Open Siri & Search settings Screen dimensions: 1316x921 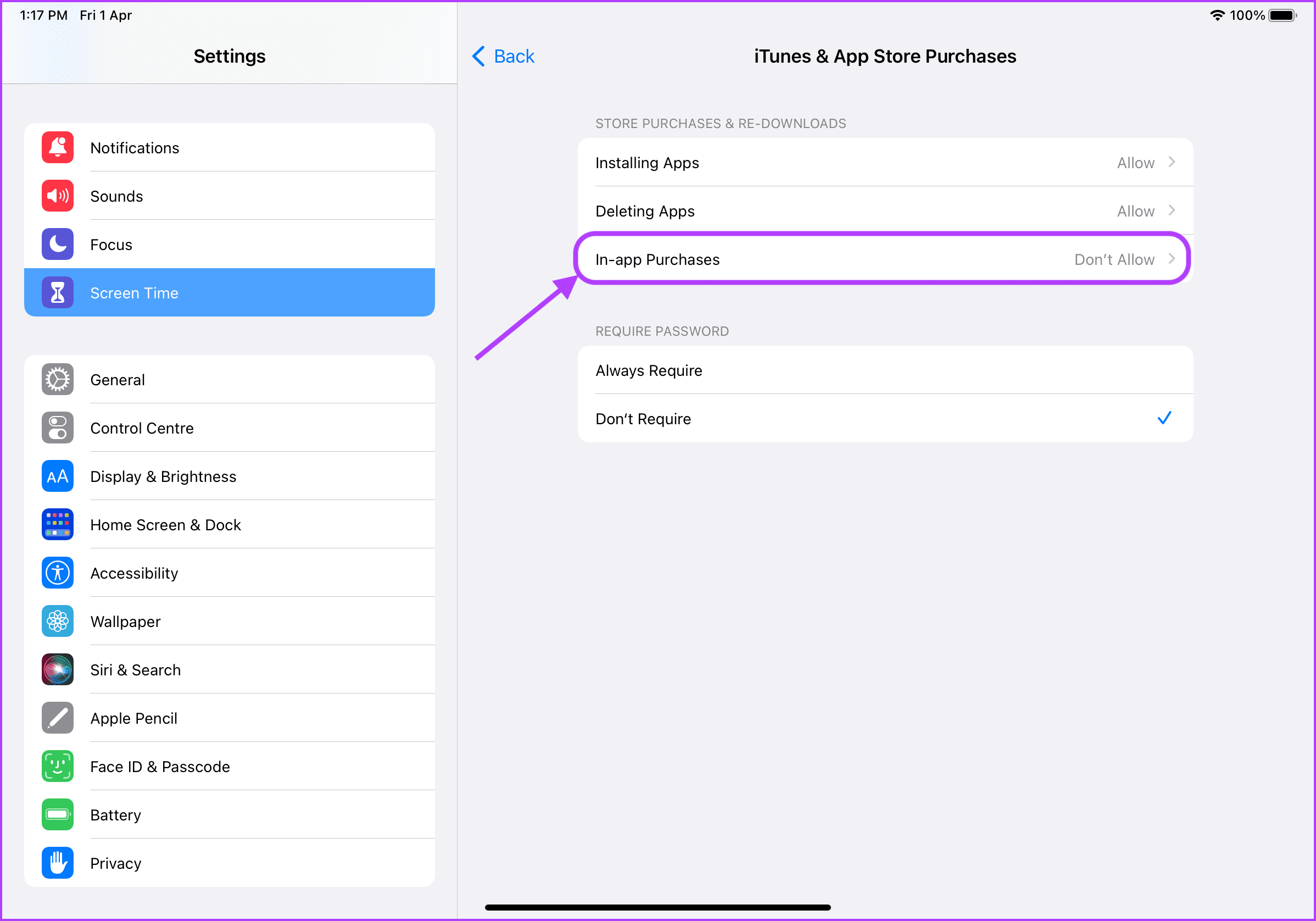(229, 669)
